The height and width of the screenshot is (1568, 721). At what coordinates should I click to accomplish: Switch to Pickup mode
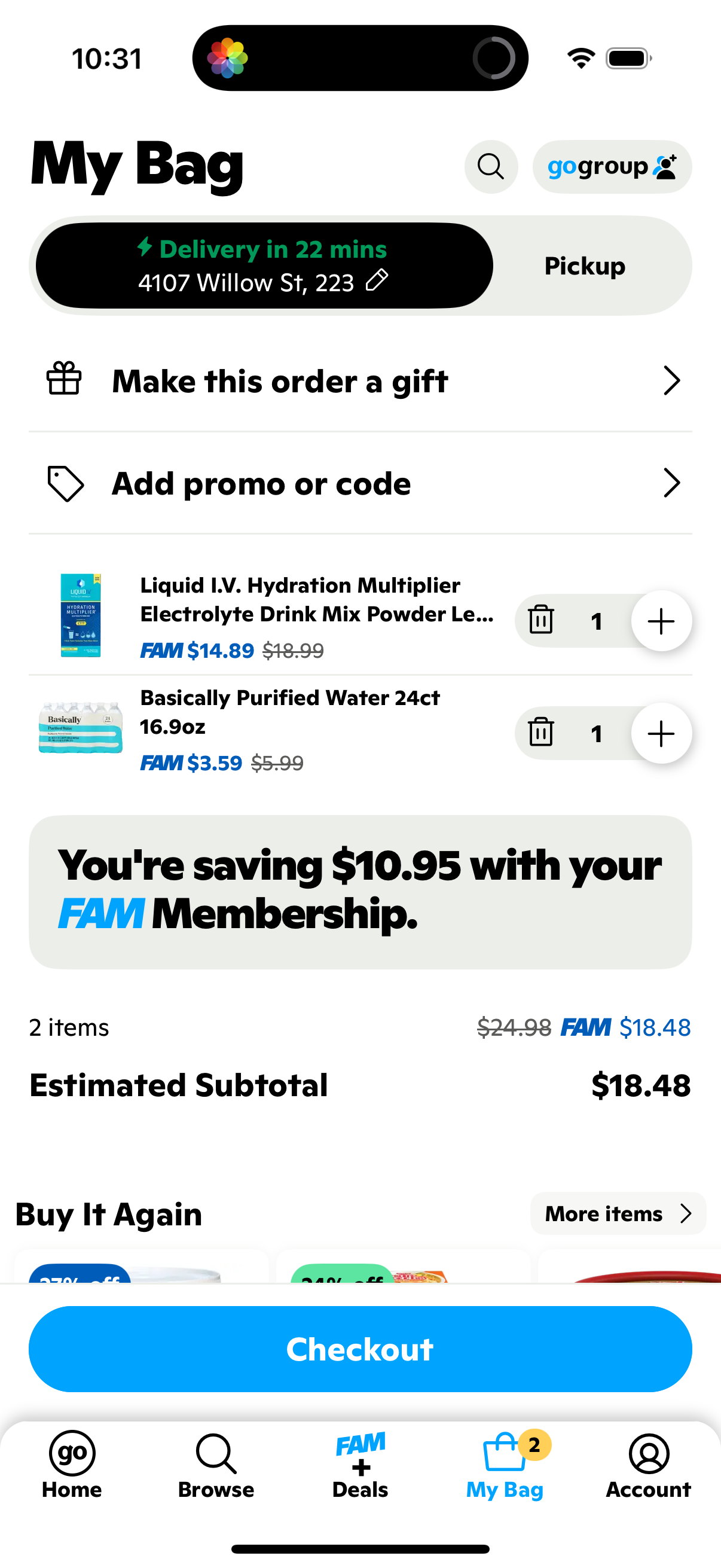tap(584, 266)
